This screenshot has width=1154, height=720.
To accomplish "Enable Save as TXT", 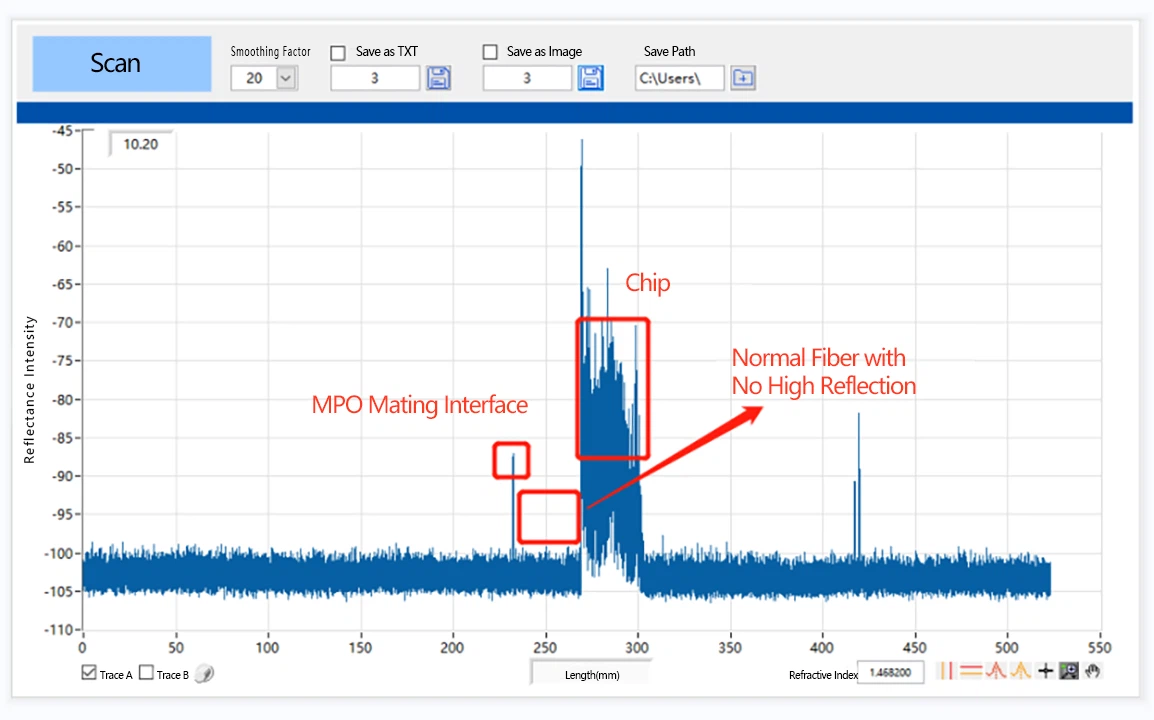I will (337, 51).
